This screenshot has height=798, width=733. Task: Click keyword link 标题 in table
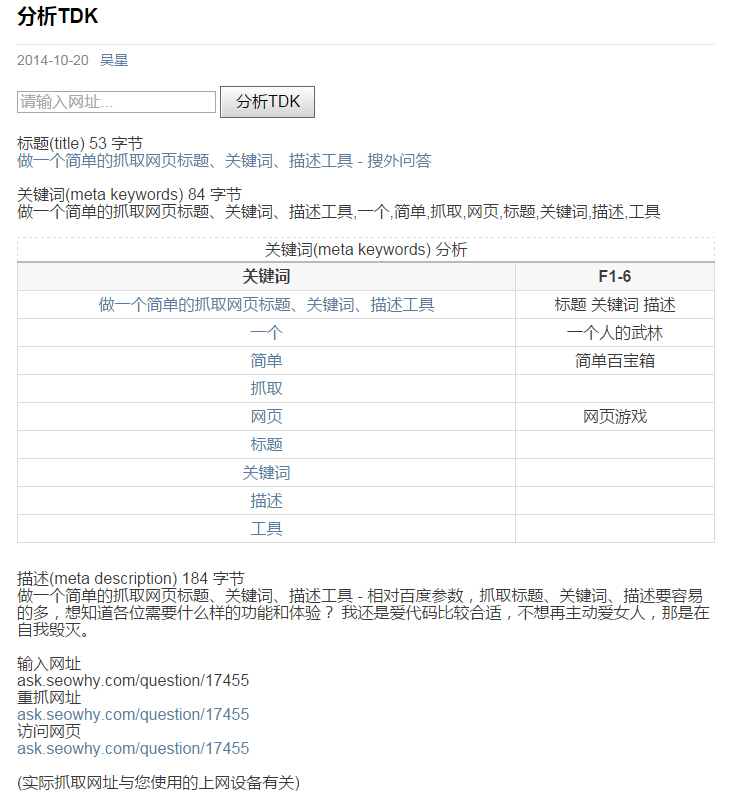(266, 445)
